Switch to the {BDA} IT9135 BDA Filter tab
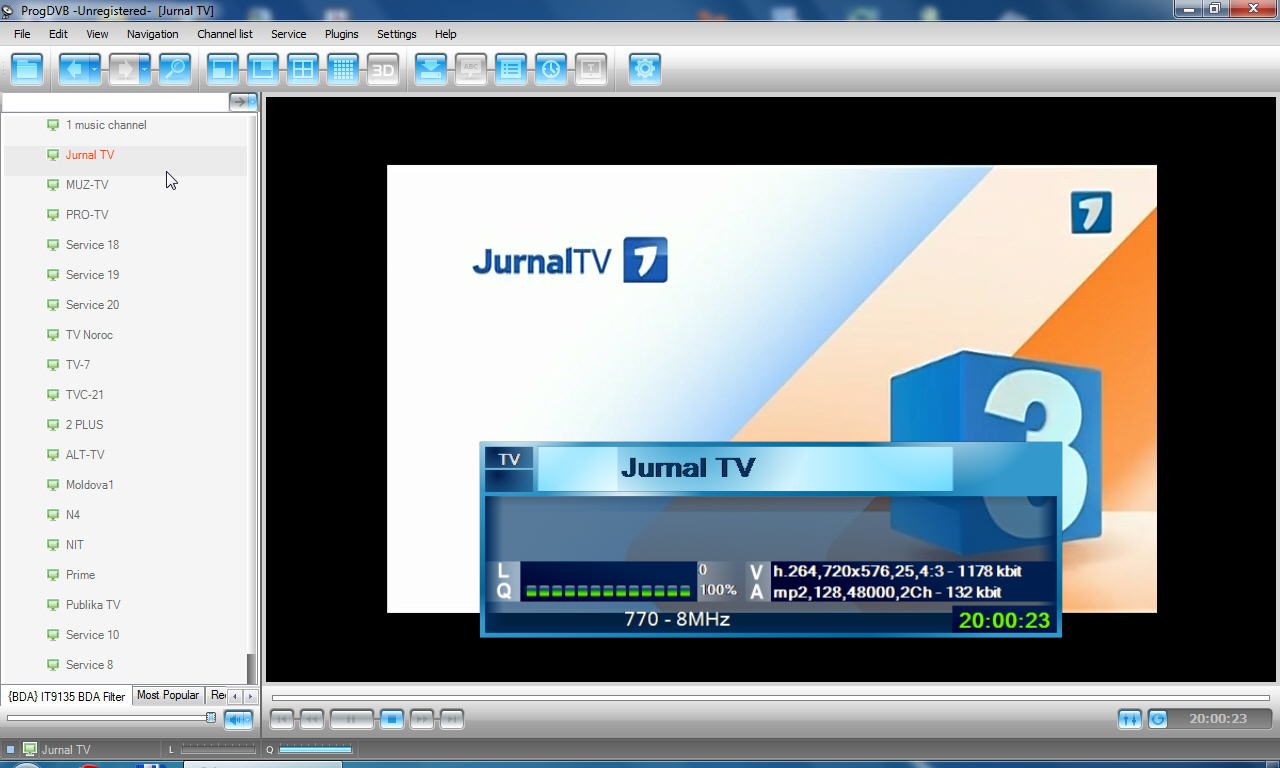Image resolution: width=1280 pixels, height=768 pixels. point(67,696)
